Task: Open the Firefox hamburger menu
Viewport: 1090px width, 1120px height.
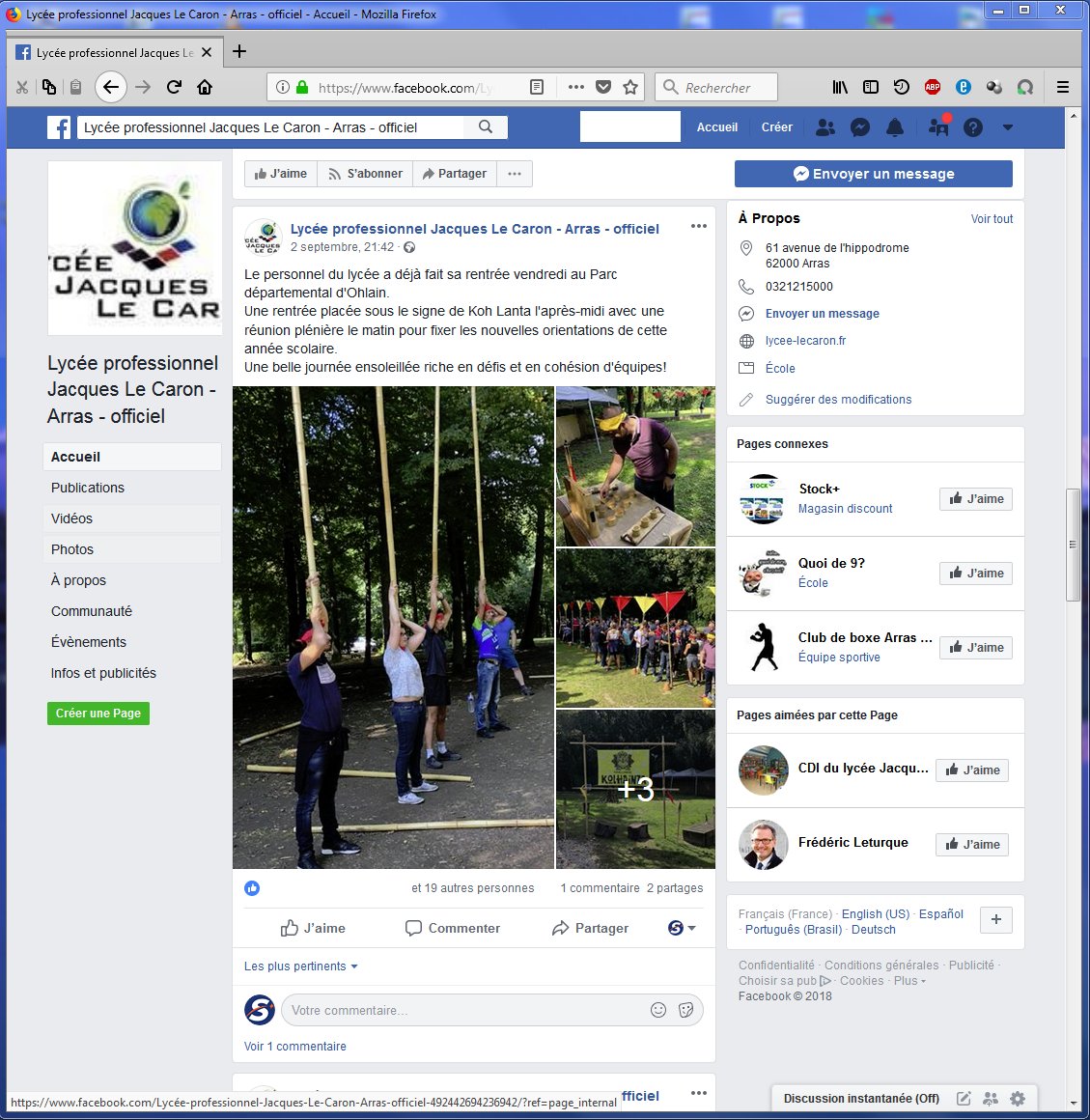Action: pos(1063,87)
